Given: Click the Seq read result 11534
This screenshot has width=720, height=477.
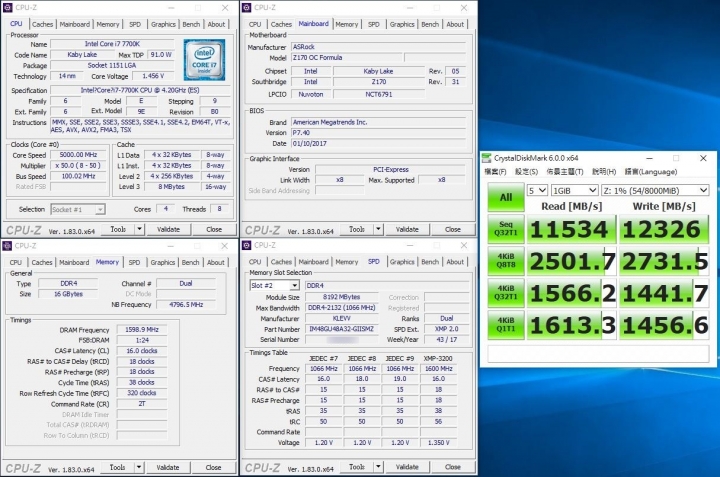Looking at the screenshot, I should point(571,229).
